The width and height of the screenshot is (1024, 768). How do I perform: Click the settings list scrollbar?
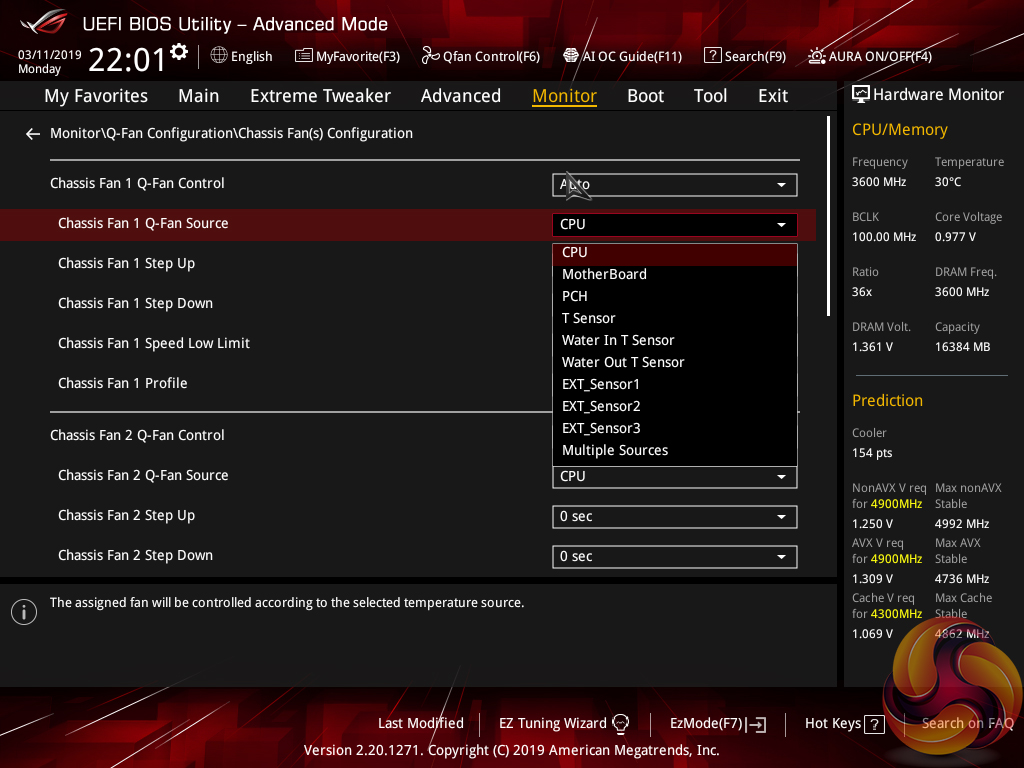828,216
